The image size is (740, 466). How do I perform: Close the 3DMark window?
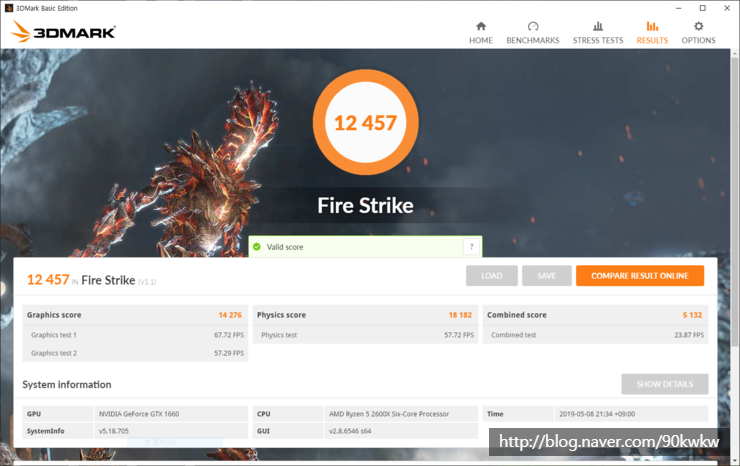click(727, 8)
